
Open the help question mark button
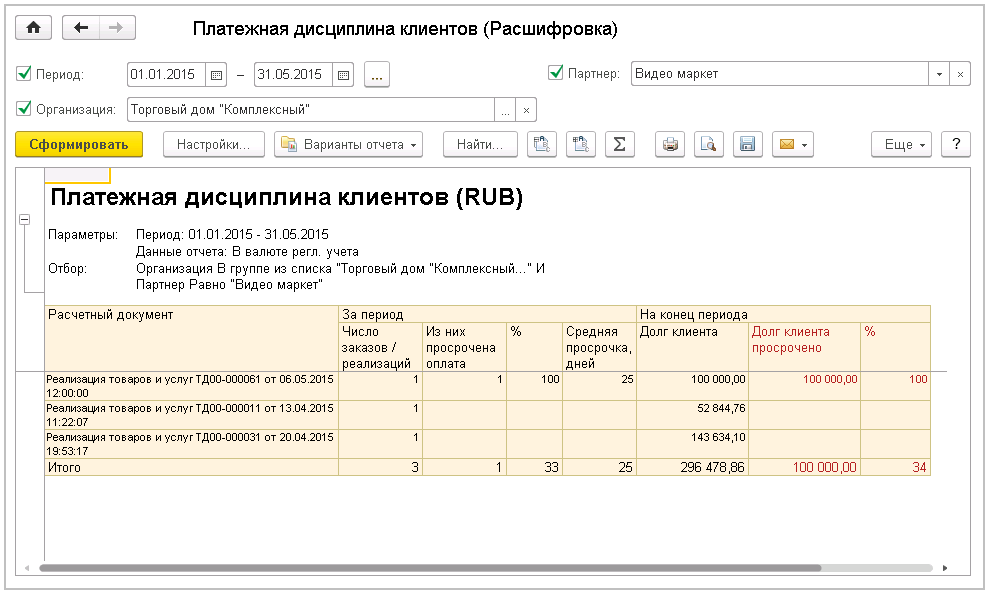point(956,145)
